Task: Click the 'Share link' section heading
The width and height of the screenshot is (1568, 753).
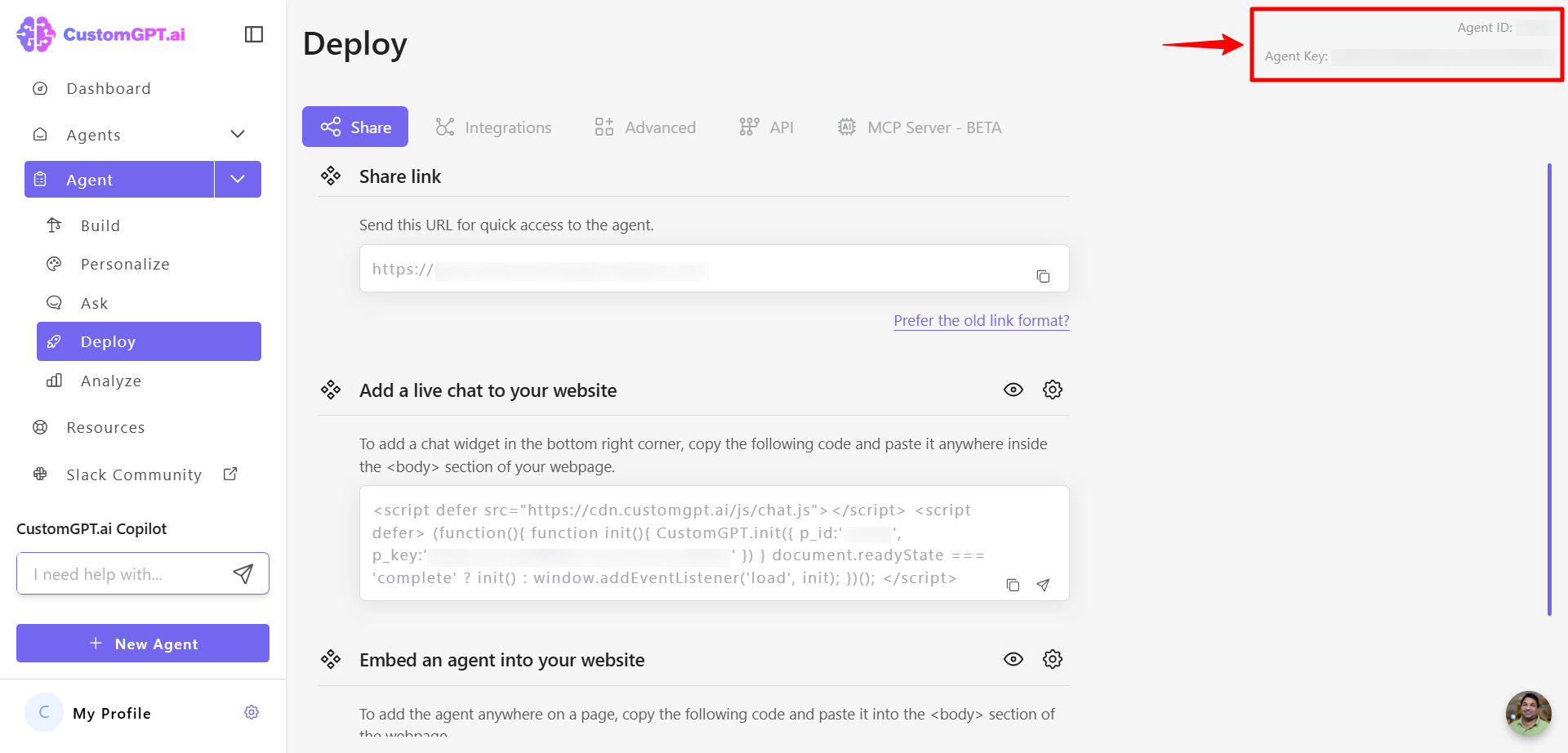Action: (400, 176)
